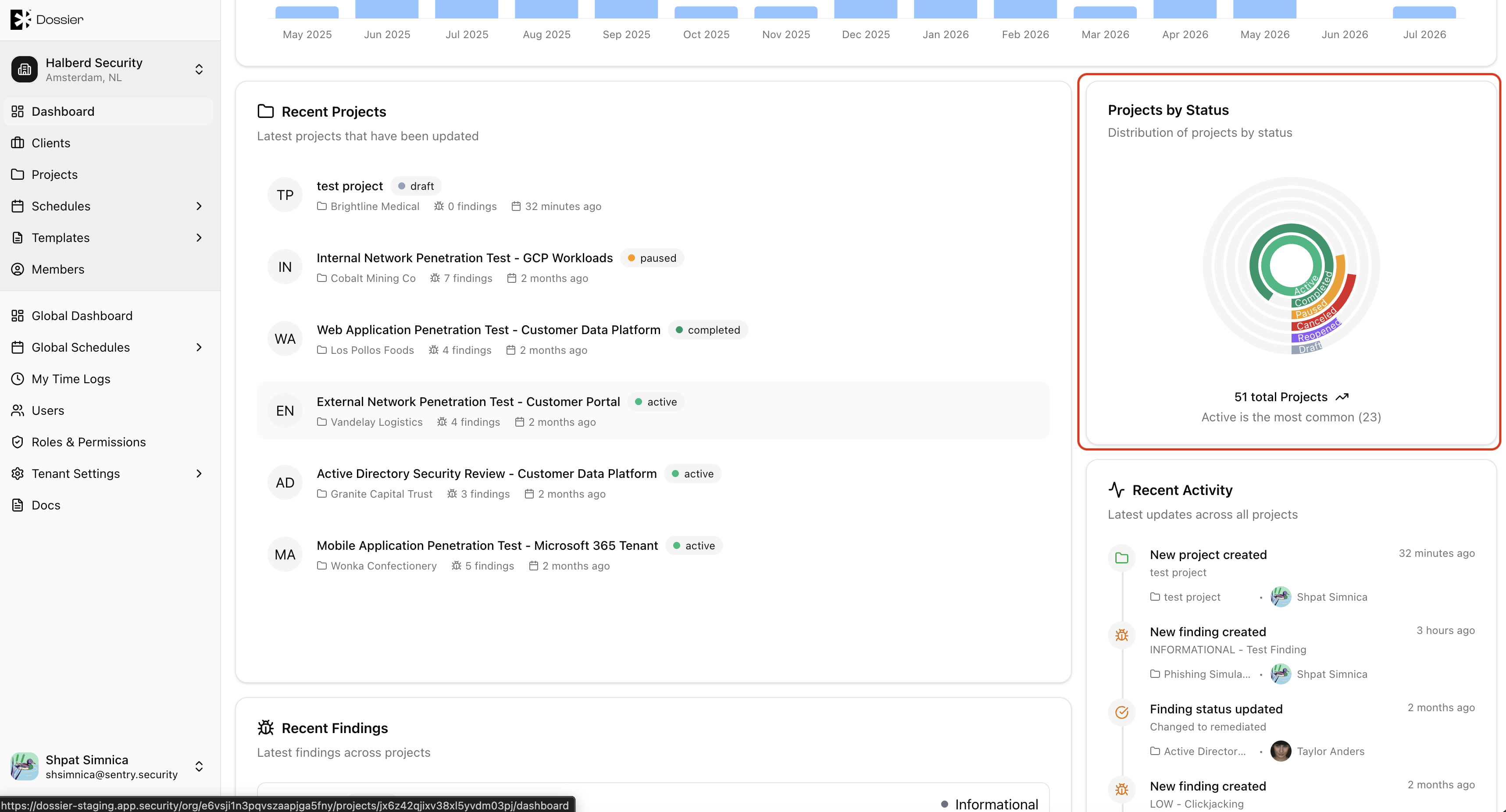Viewport: 1506px width, 812px height.
Task: Click the paused status badge
Action: (x=652, y=258)
